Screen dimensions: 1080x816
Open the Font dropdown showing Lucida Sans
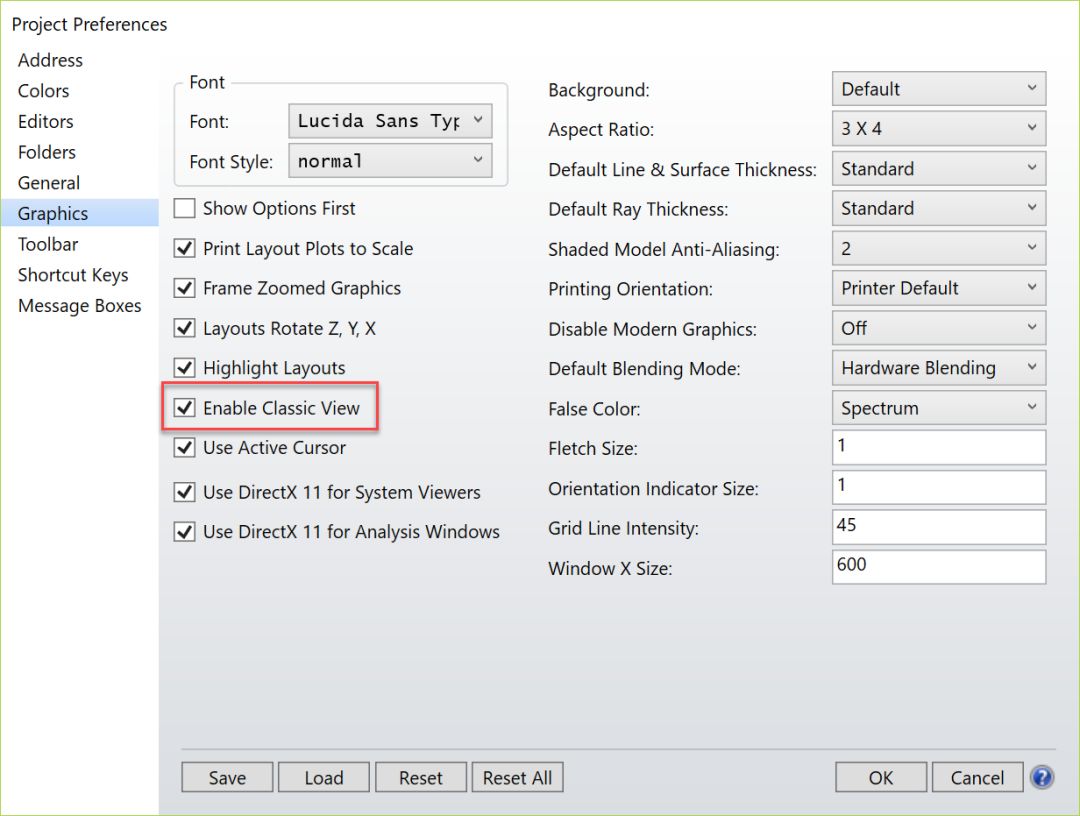[x=390, y=121]
